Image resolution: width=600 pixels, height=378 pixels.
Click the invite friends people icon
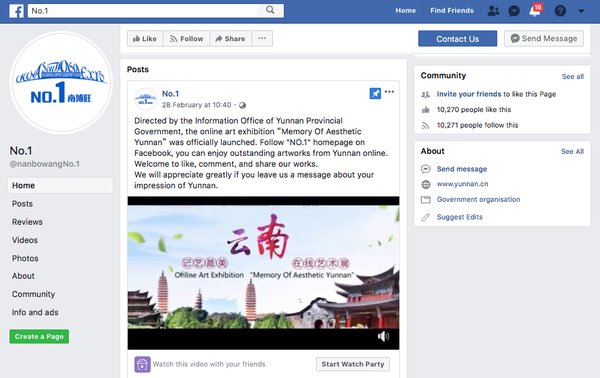coord(426,94)
